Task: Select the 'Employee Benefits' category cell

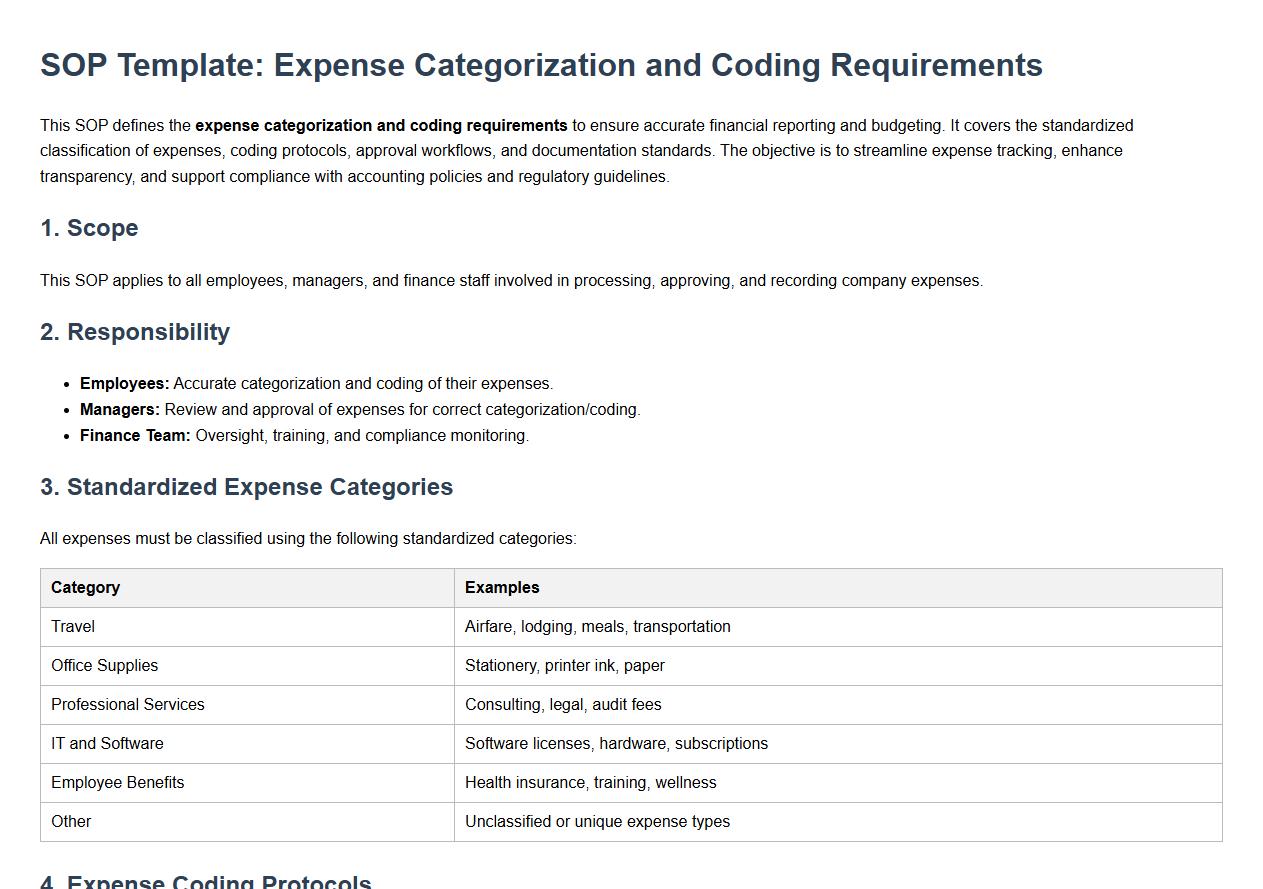Action: point(118,783)
